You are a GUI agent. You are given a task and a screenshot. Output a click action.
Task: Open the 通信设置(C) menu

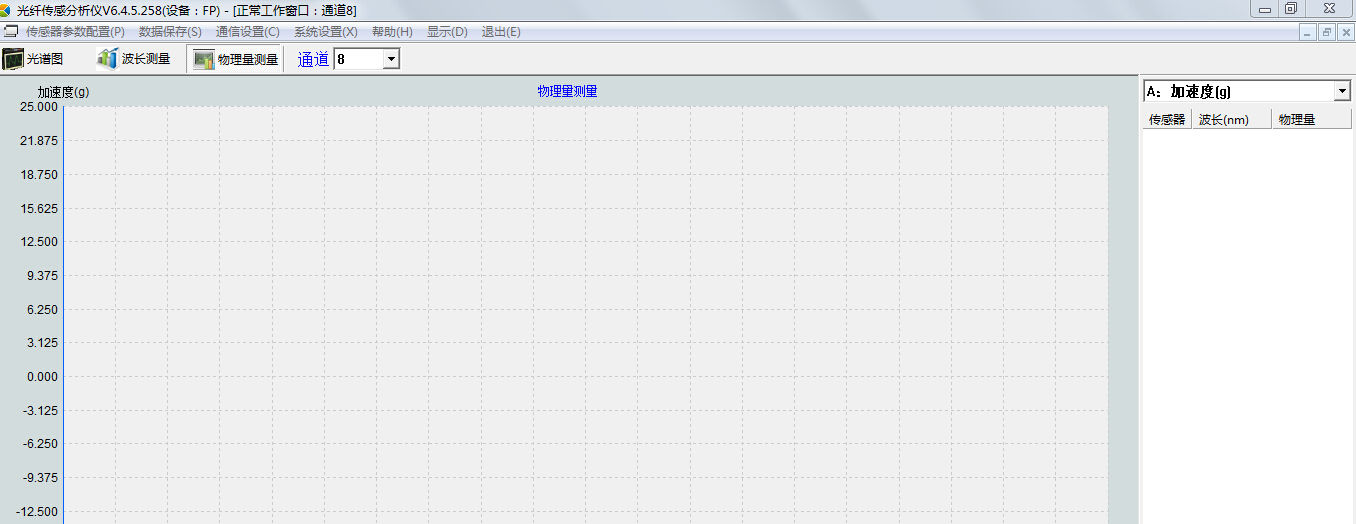tap(247, 32)
